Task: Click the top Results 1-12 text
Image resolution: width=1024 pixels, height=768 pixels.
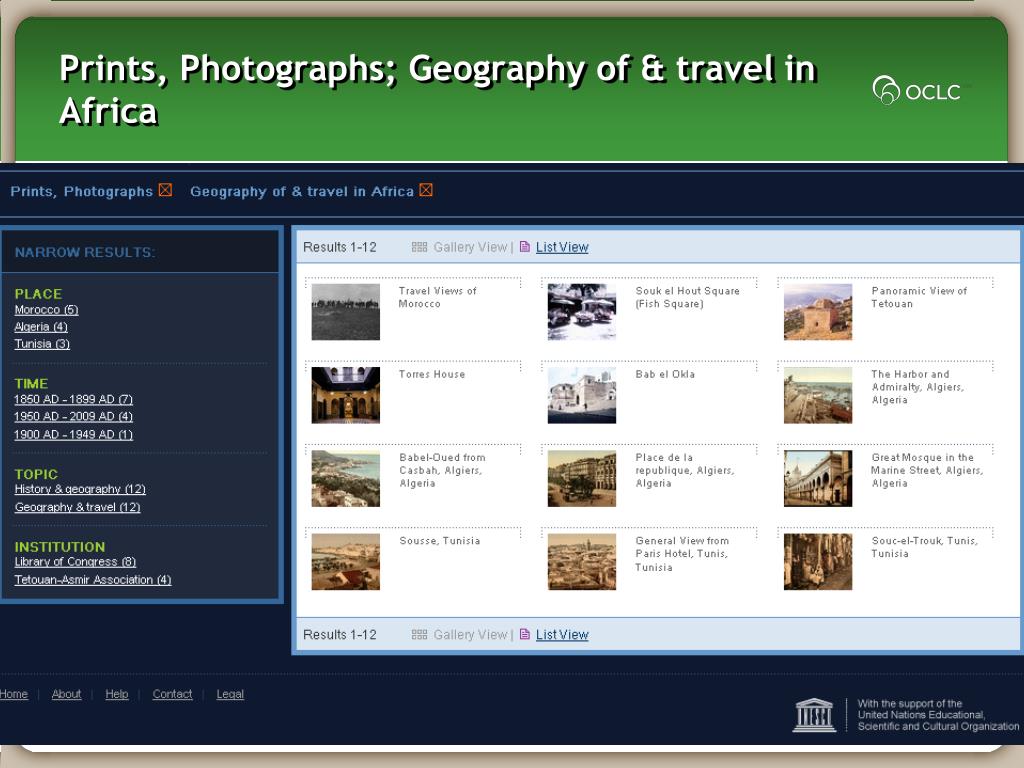Action: click(340, 247)
